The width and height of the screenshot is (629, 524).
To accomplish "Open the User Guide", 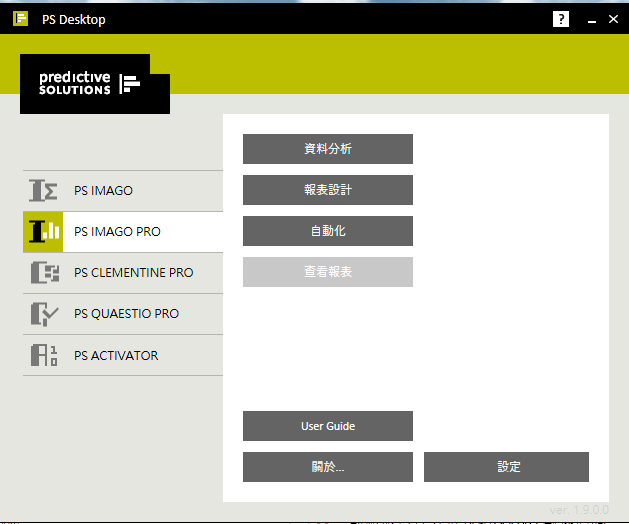I will [x=328, y=426].
